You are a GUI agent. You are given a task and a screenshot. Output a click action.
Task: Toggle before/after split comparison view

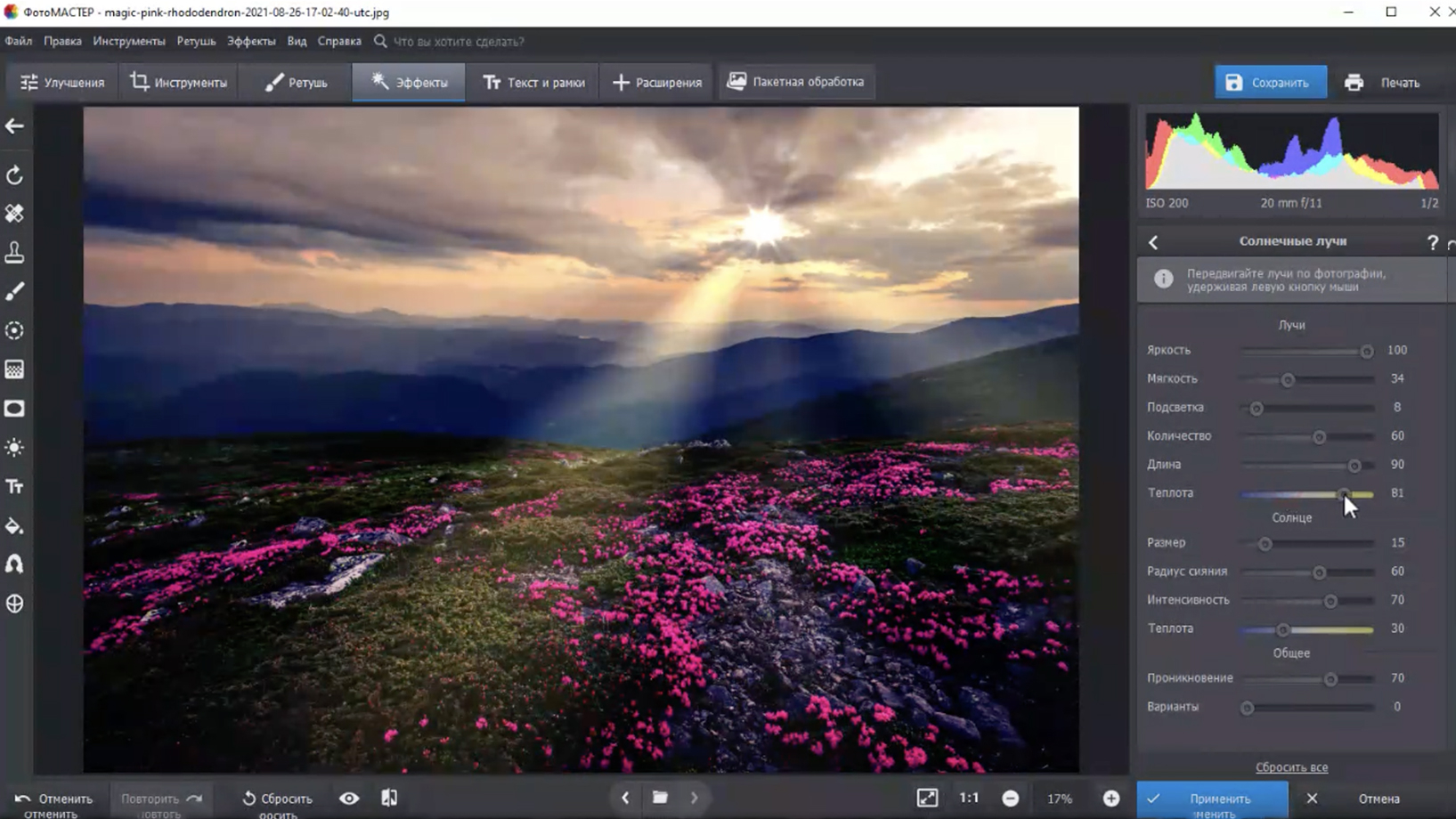tap(389, 799)
